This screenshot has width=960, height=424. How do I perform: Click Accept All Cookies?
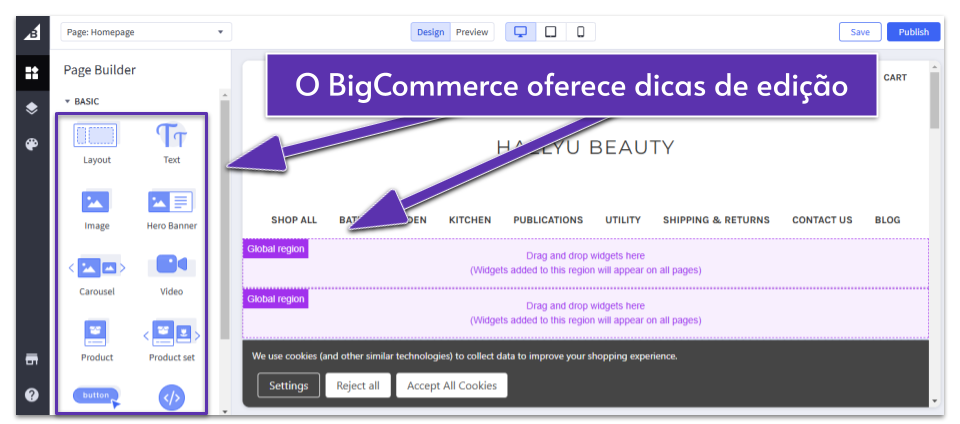(452, 385)
